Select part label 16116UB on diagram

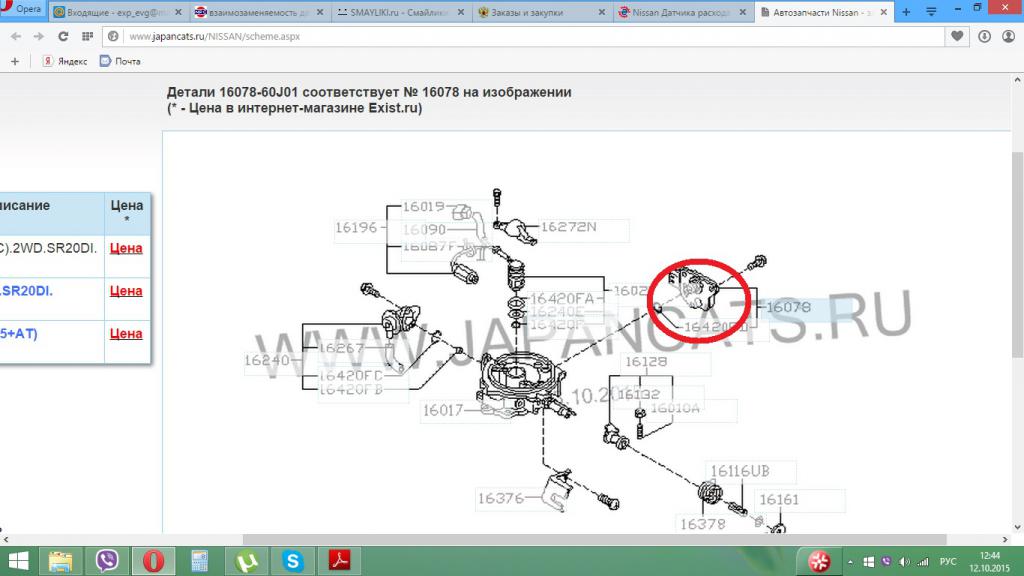tap(740, 471)
